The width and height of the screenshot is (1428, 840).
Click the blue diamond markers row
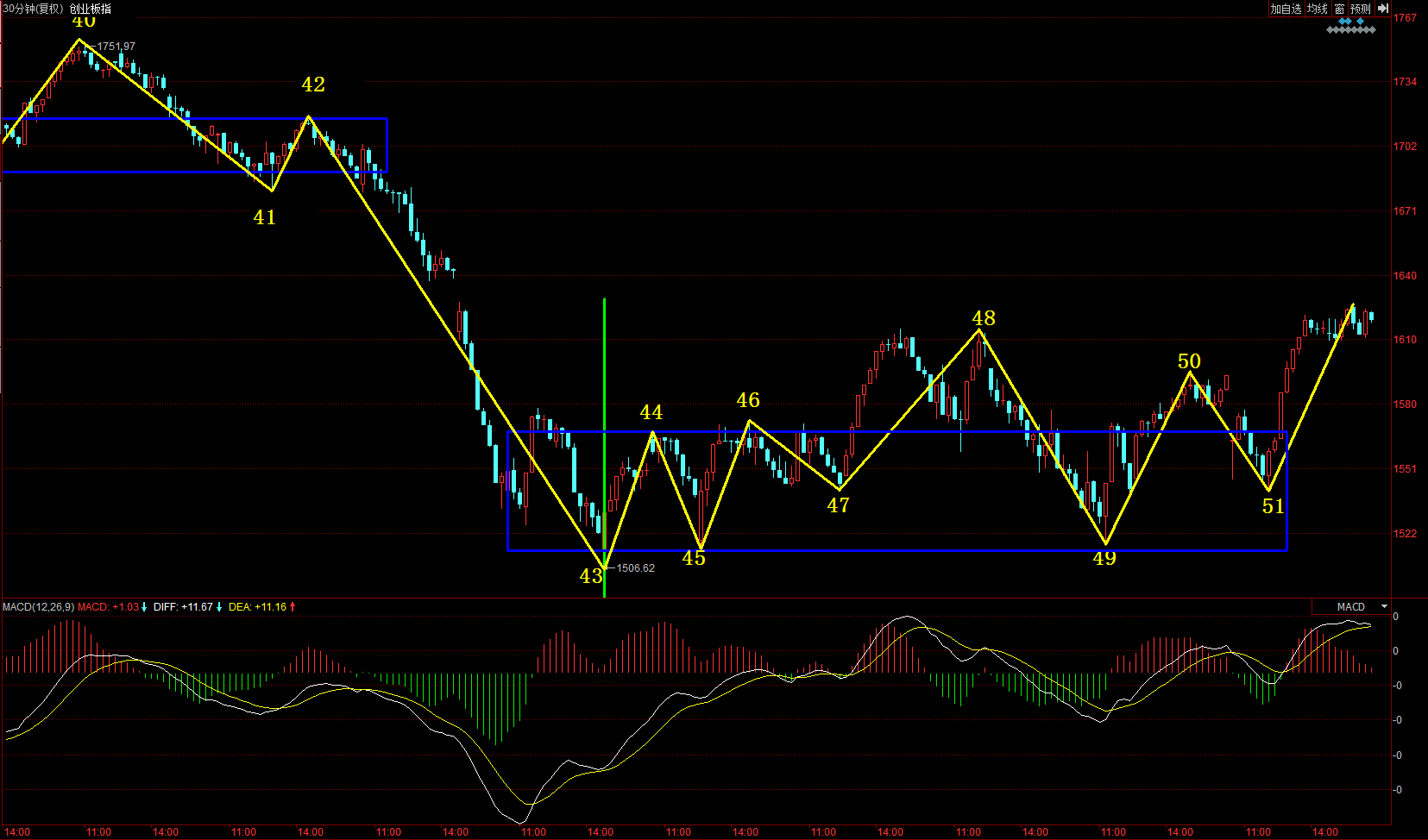tap(1351, 21)
